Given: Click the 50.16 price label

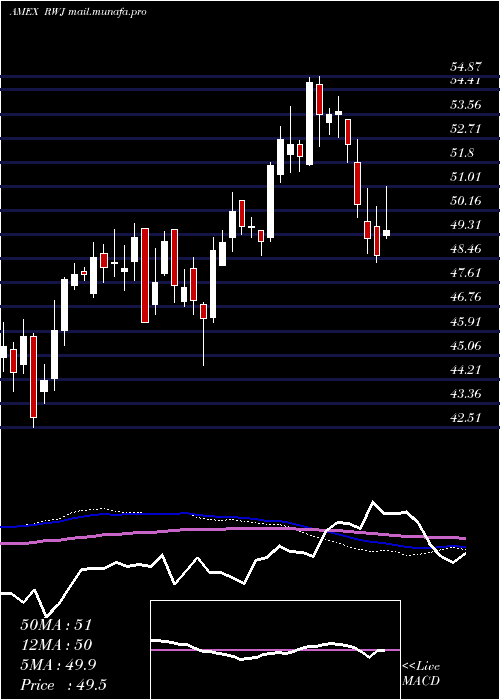Looking at the screenshot, I should coord(466,201).
